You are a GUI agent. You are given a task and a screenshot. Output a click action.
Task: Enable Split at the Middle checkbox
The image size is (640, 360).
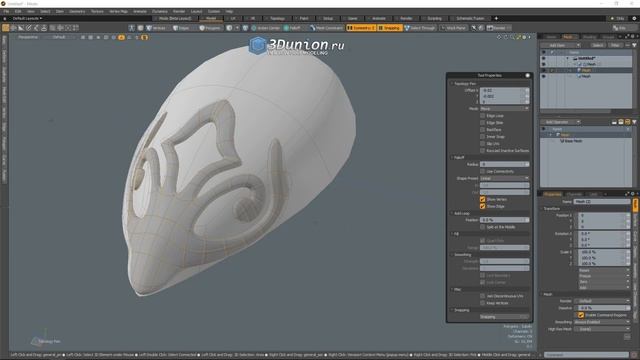pyautogui.click(x=482, y=227)
